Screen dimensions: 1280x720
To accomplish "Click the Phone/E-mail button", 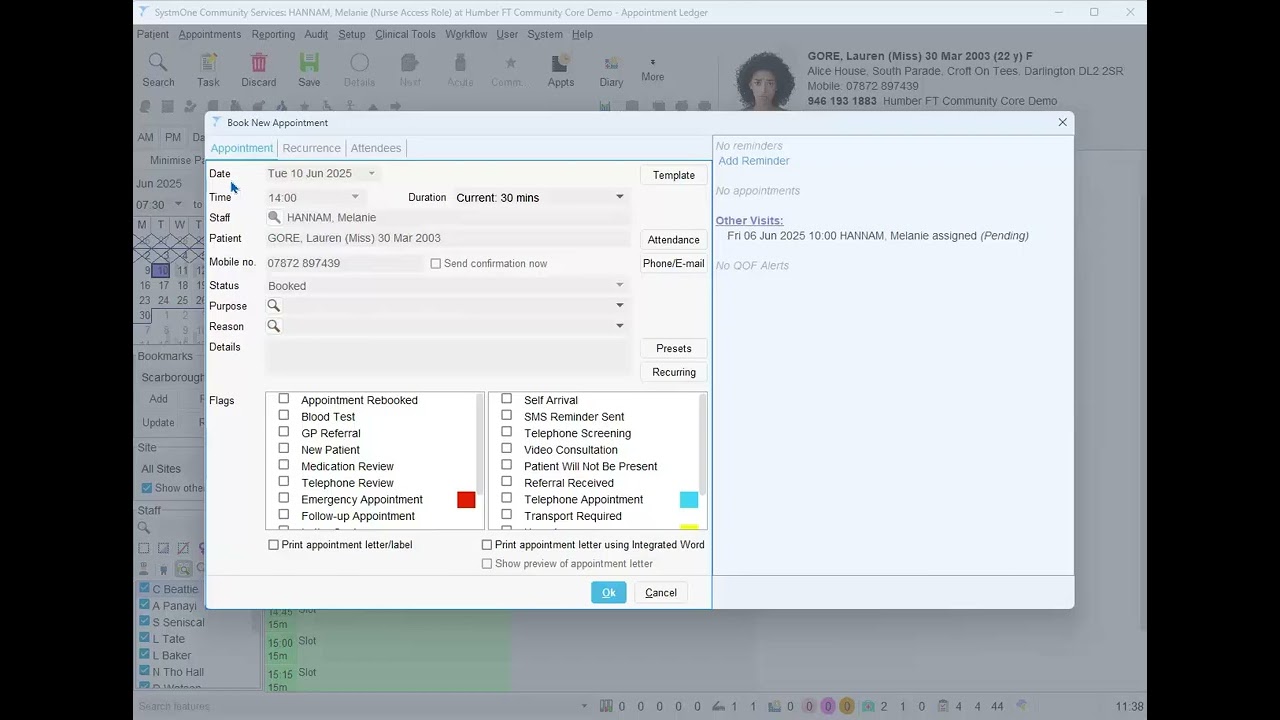I will pyautogui.click(x=674, y=264).
